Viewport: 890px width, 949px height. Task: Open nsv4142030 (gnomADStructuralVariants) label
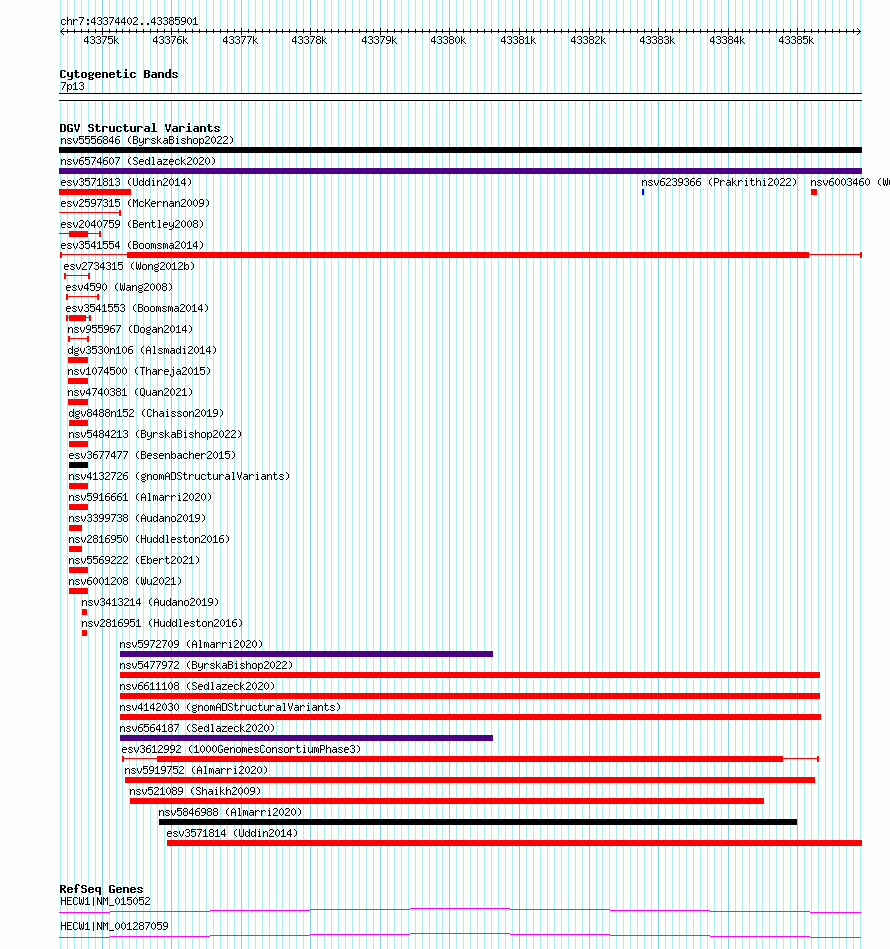[231, 708]
